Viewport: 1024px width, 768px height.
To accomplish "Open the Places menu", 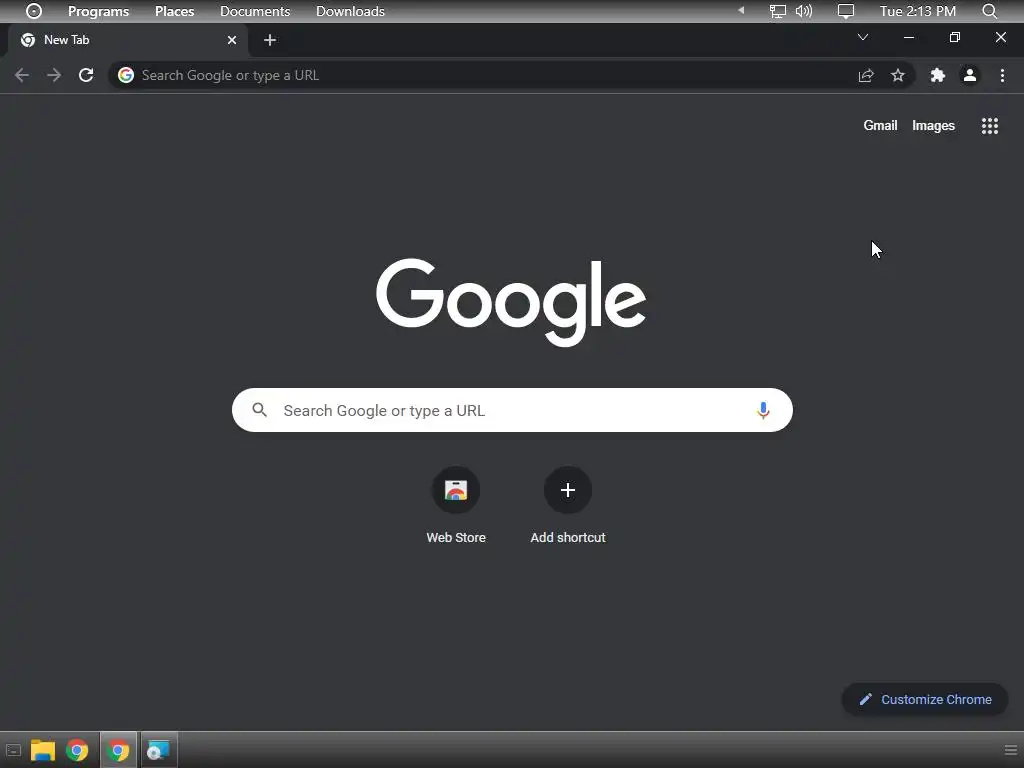I will tap(174, 11).
